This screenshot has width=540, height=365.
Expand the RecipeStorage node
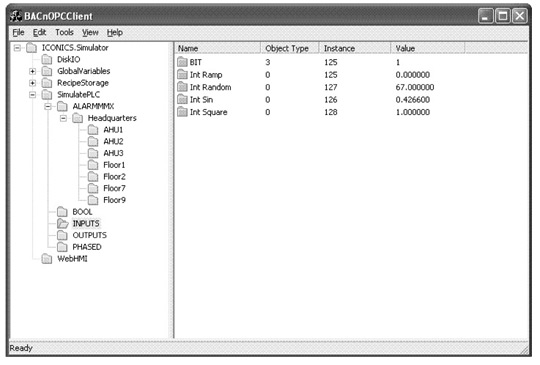(x=32, y=83)
